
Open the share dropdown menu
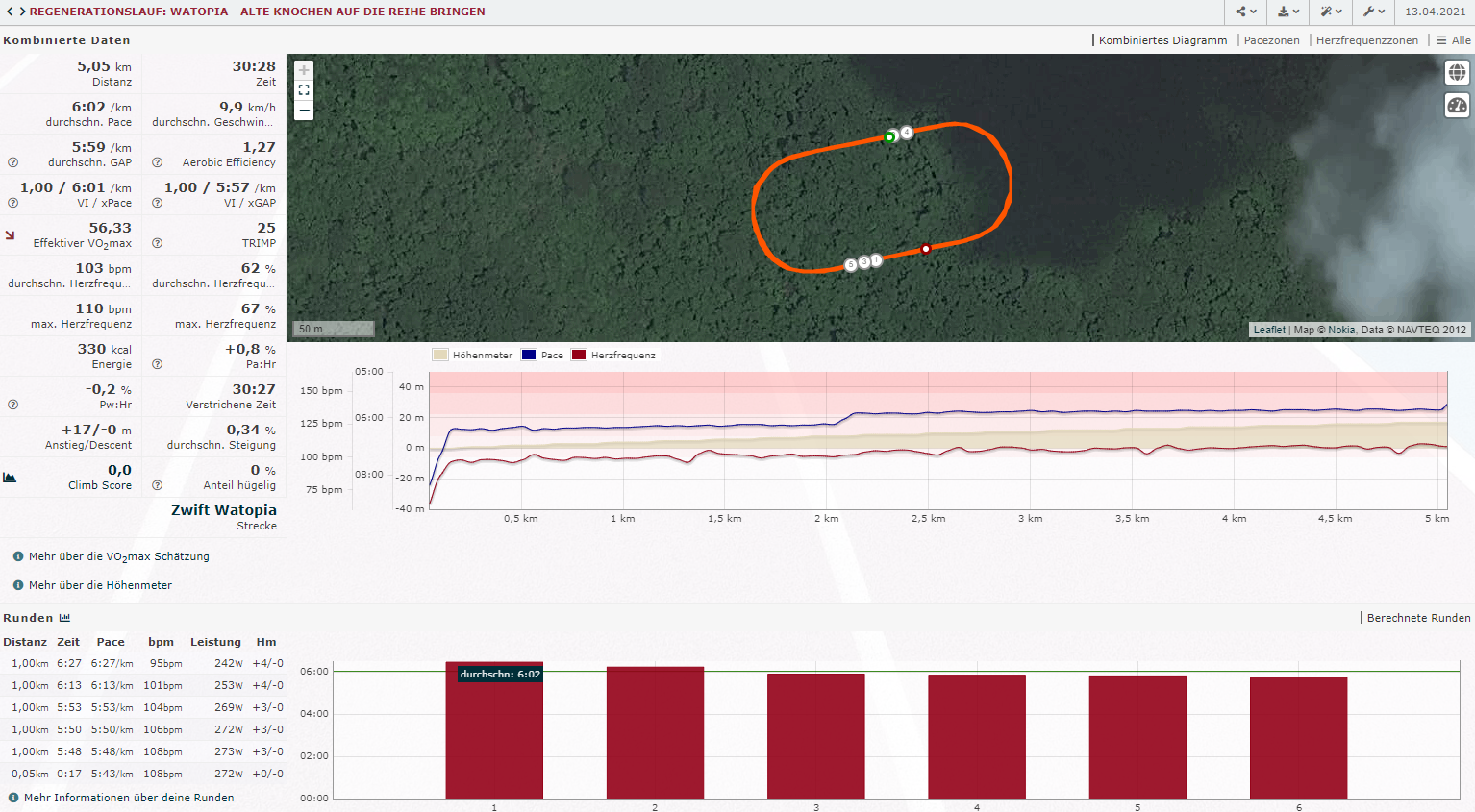point(1246,12)
